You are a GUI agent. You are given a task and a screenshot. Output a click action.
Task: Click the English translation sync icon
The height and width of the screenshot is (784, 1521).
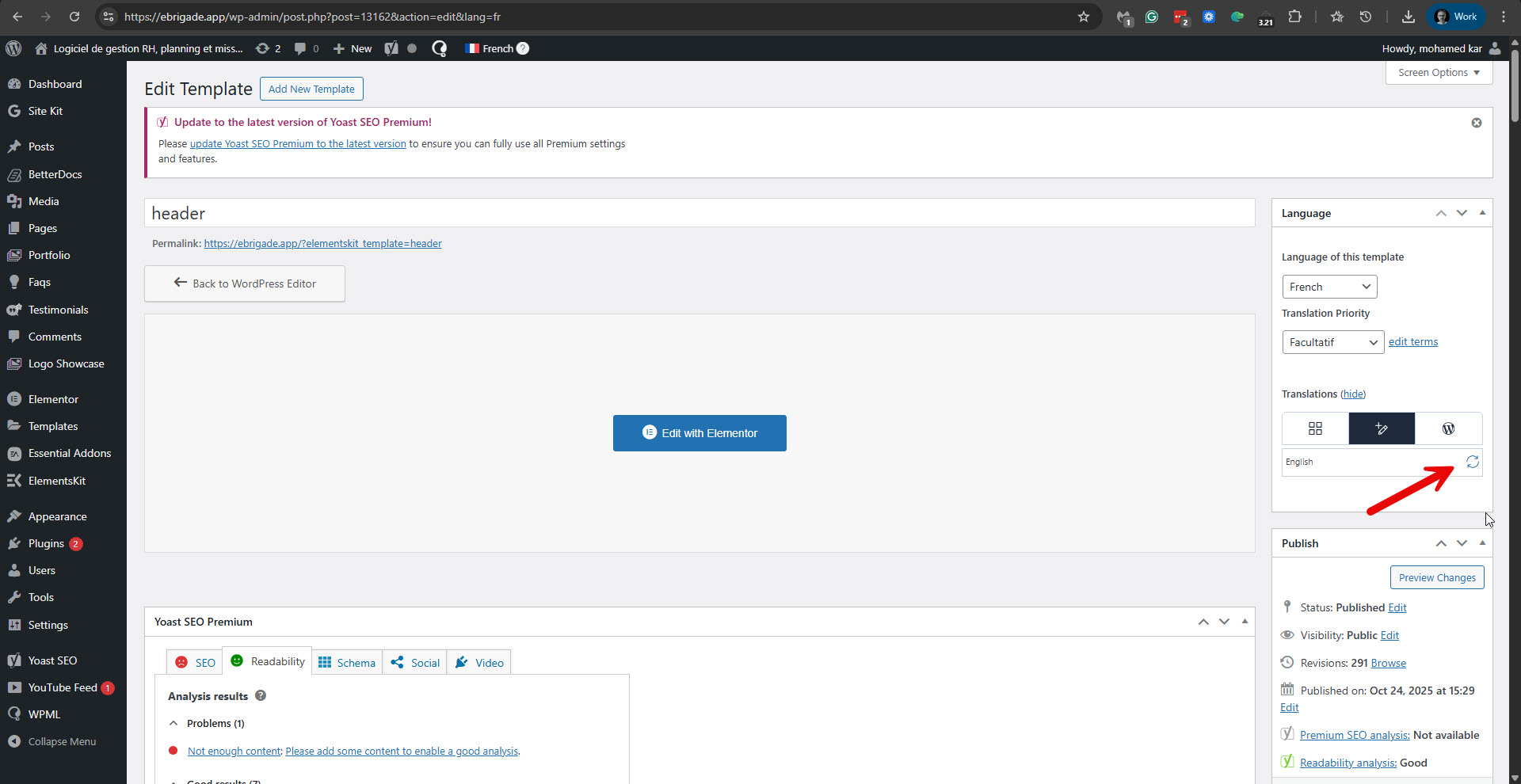1472,462
